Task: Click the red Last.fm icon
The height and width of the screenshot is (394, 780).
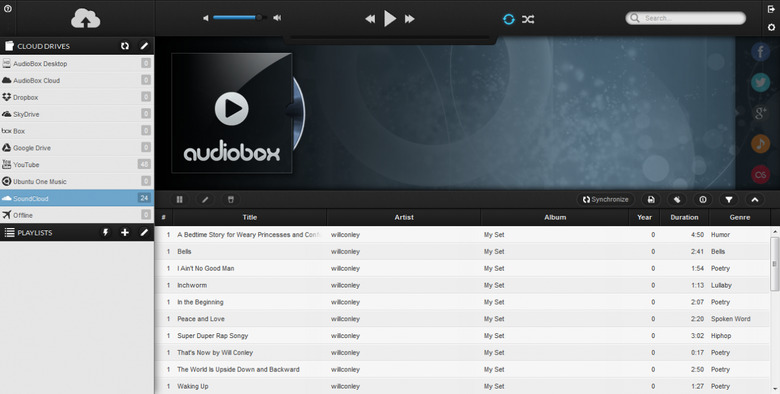Action: tap(760, 175)
